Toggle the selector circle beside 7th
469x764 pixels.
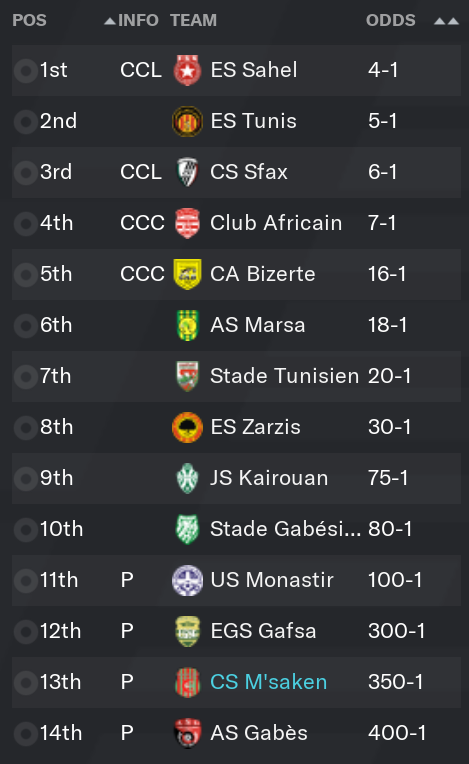pyautogui.click(x=25, y=377)
